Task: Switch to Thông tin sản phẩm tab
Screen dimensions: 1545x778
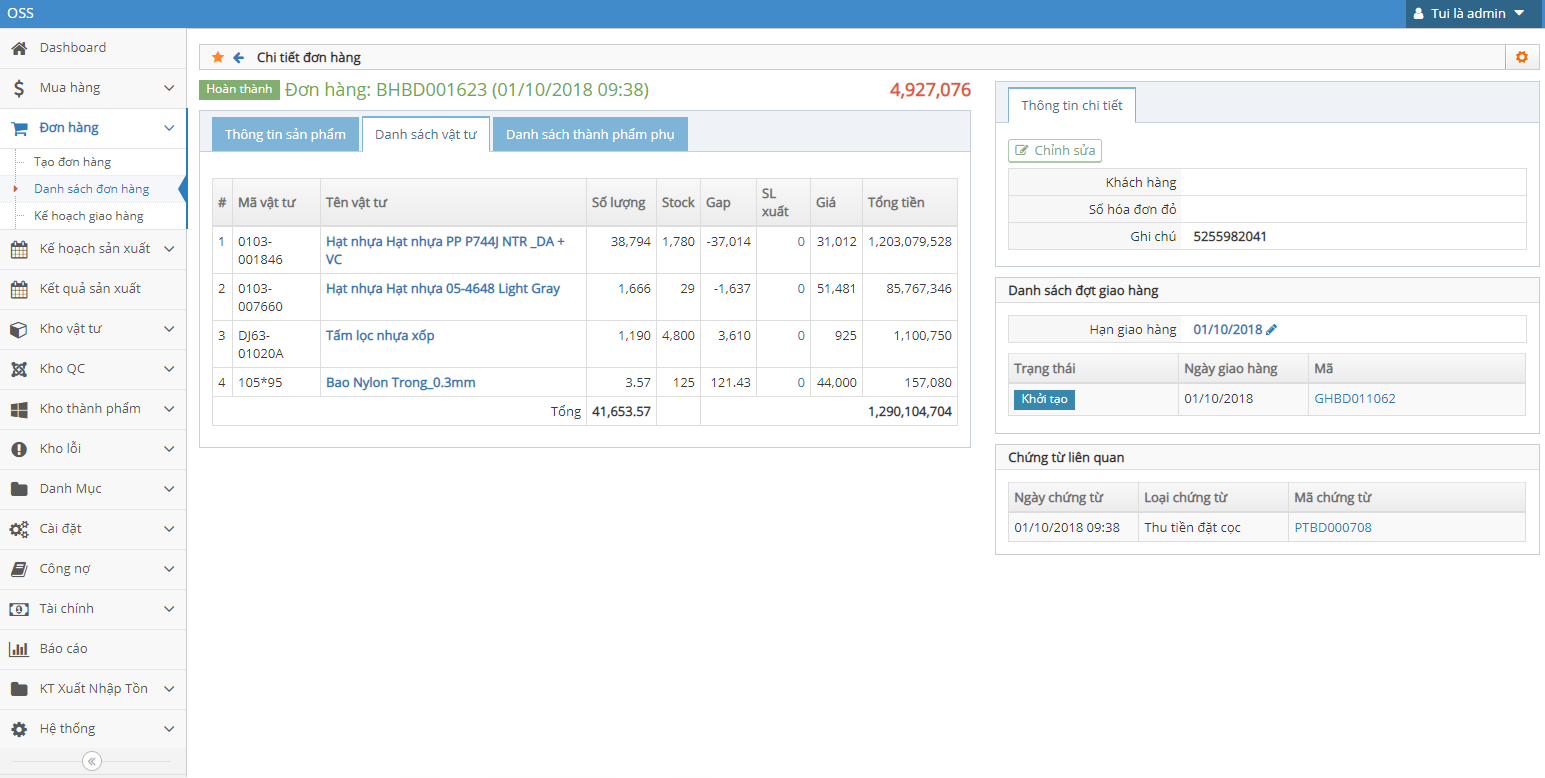Action: pos(285,134)
